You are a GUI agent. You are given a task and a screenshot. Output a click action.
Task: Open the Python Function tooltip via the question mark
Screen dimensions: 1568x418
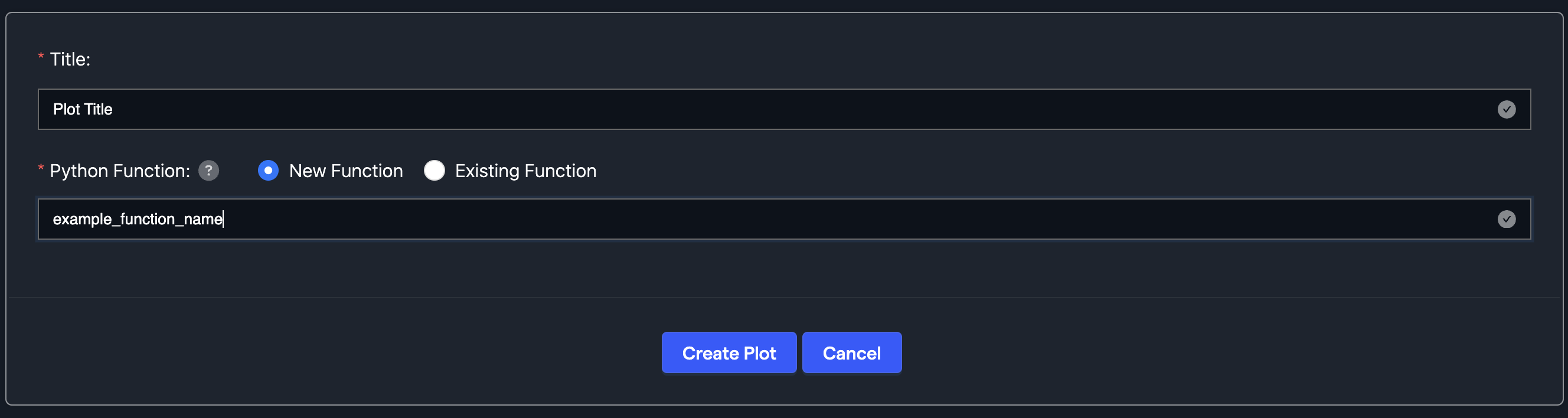(208, 171)
